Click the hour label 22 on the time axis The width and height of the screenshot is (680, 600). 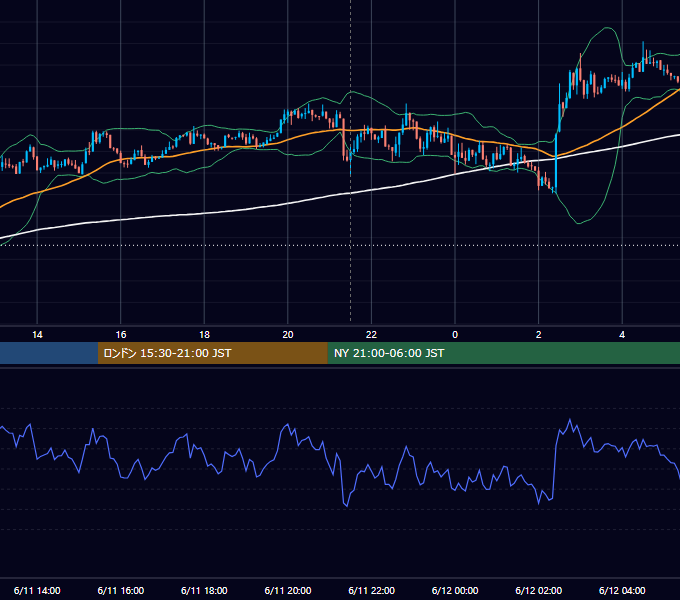tap(371, 335)
